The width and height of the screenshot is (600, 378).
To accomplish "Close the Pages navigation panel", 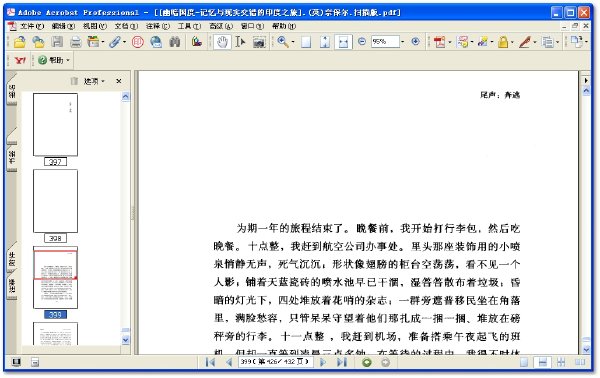I will [x=119, y=81].
